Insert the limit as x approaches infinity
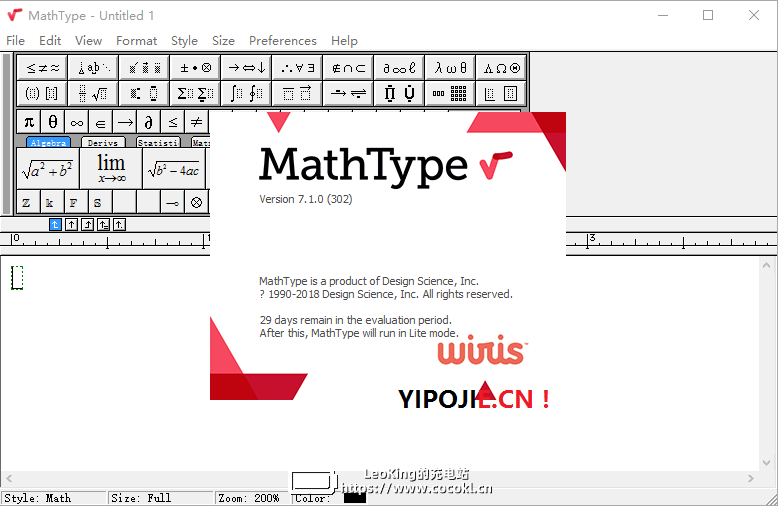Viewport: 778px width, 506px height. pyautogui.click(x=111, y=169)
